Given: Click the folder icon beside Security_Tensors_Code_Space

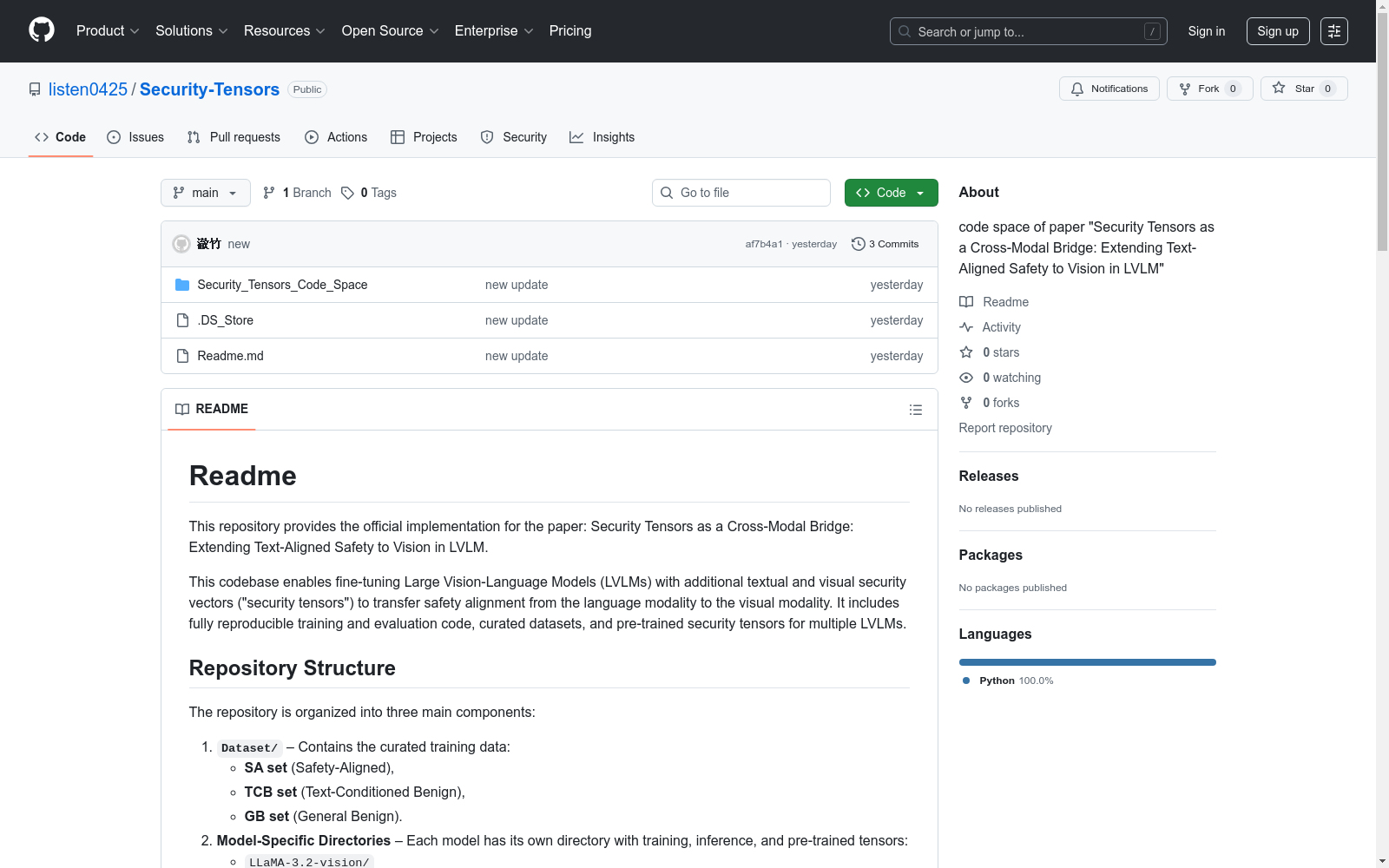Looking at the screenshot, I should tap(182, 285).
